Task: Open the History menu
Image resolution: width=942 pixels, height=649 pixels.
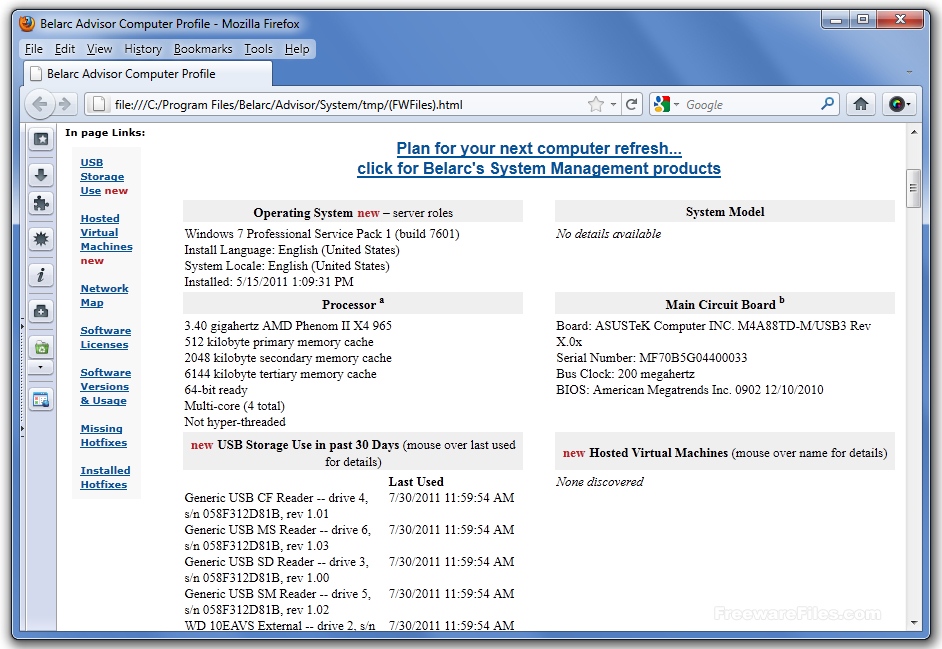Action: tap(143, 49)
